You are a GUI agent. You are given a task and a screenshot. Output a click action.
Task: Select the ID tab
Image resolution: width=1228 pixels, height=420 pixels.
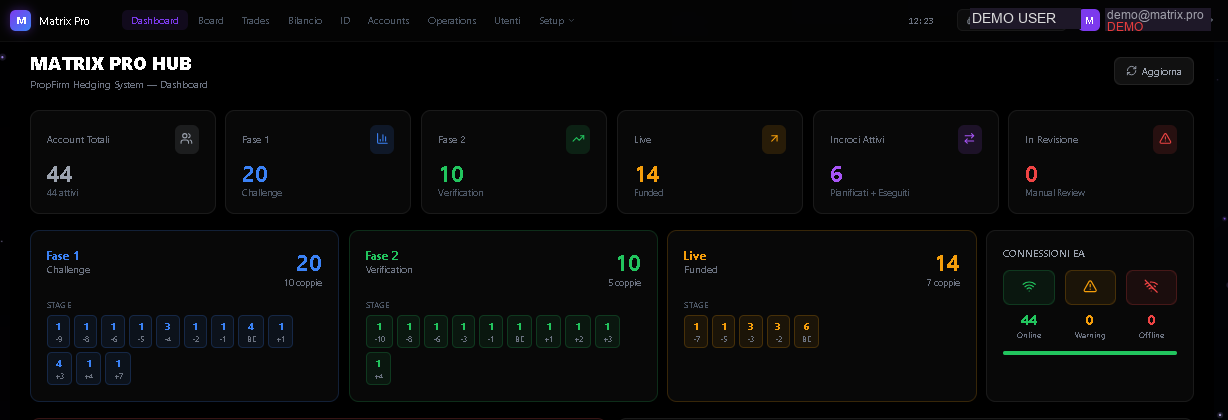pyautogui.click(x=345, y=20)
